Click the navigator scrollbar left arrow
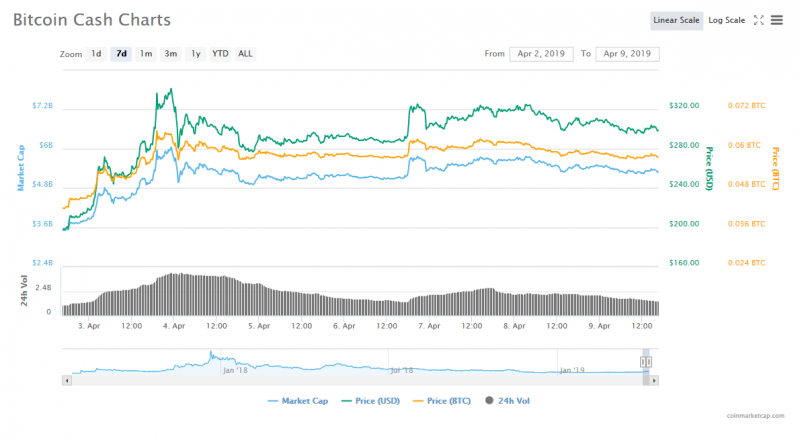The height and width of the screenshot is (440, 800). 66,380
